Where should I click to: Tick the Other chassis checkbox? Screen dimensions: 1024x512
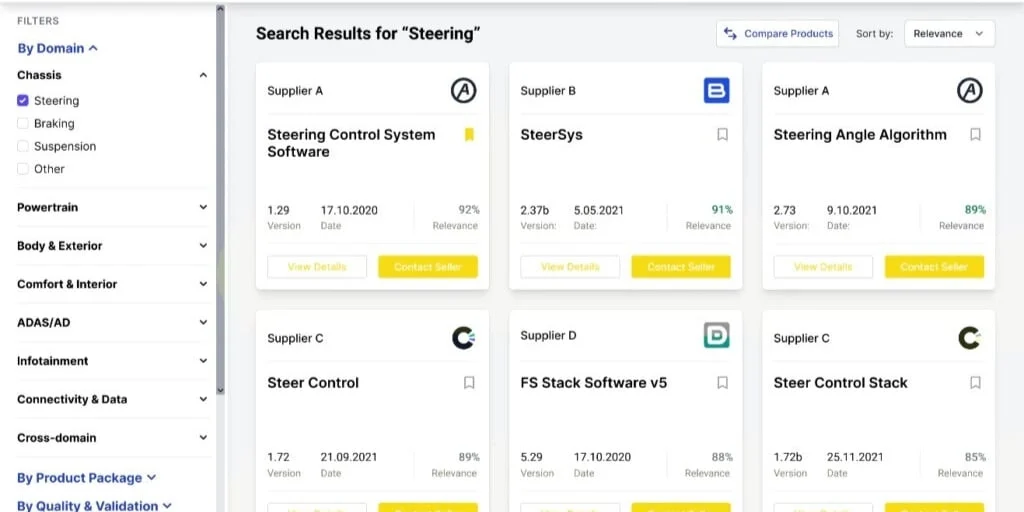23,169
